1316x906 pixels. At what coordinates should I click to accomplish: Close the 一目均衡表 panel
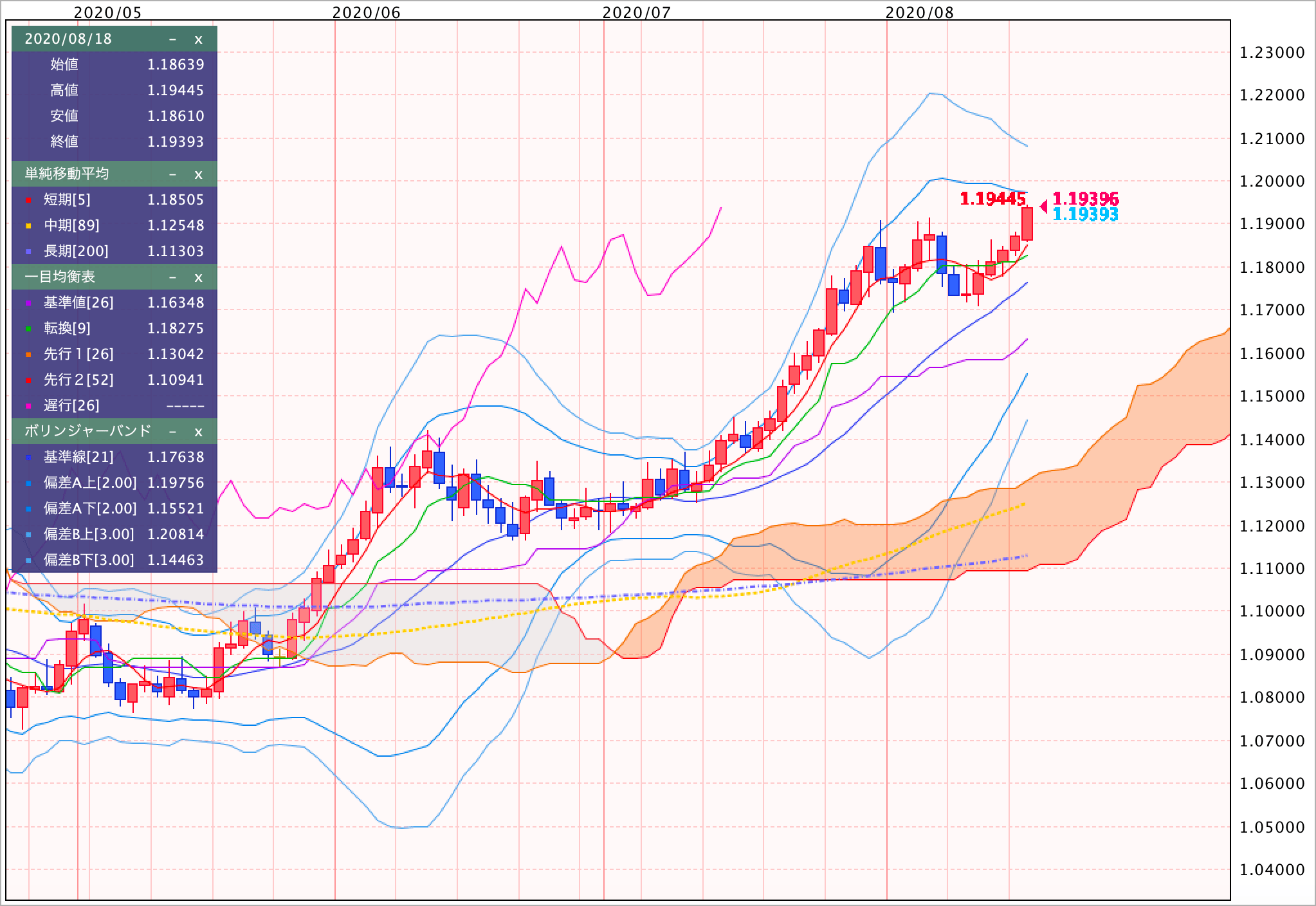(198, 277)
